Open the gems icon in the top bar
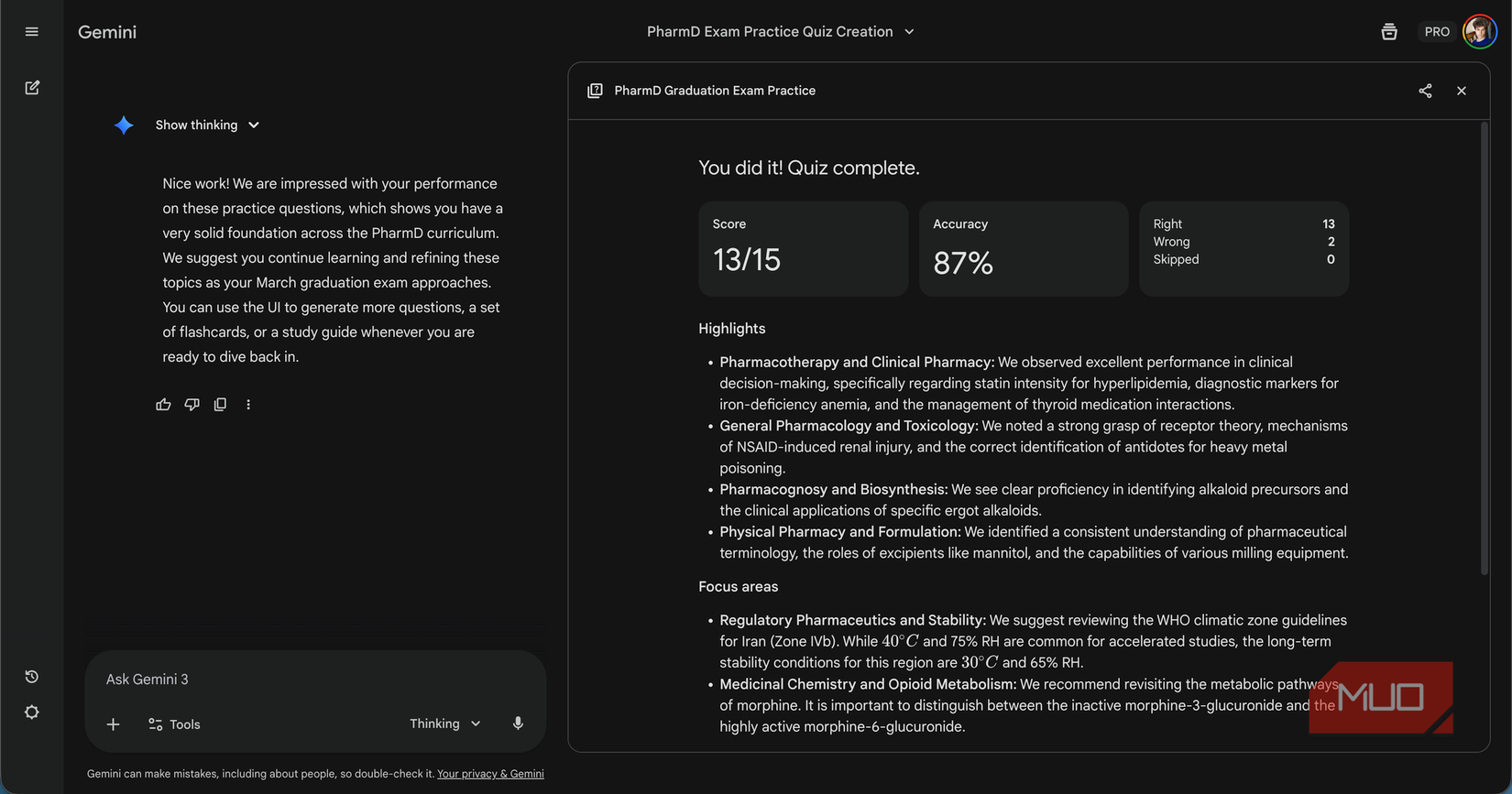This screenshot has width=1512, height=794. pos(1389,32)
